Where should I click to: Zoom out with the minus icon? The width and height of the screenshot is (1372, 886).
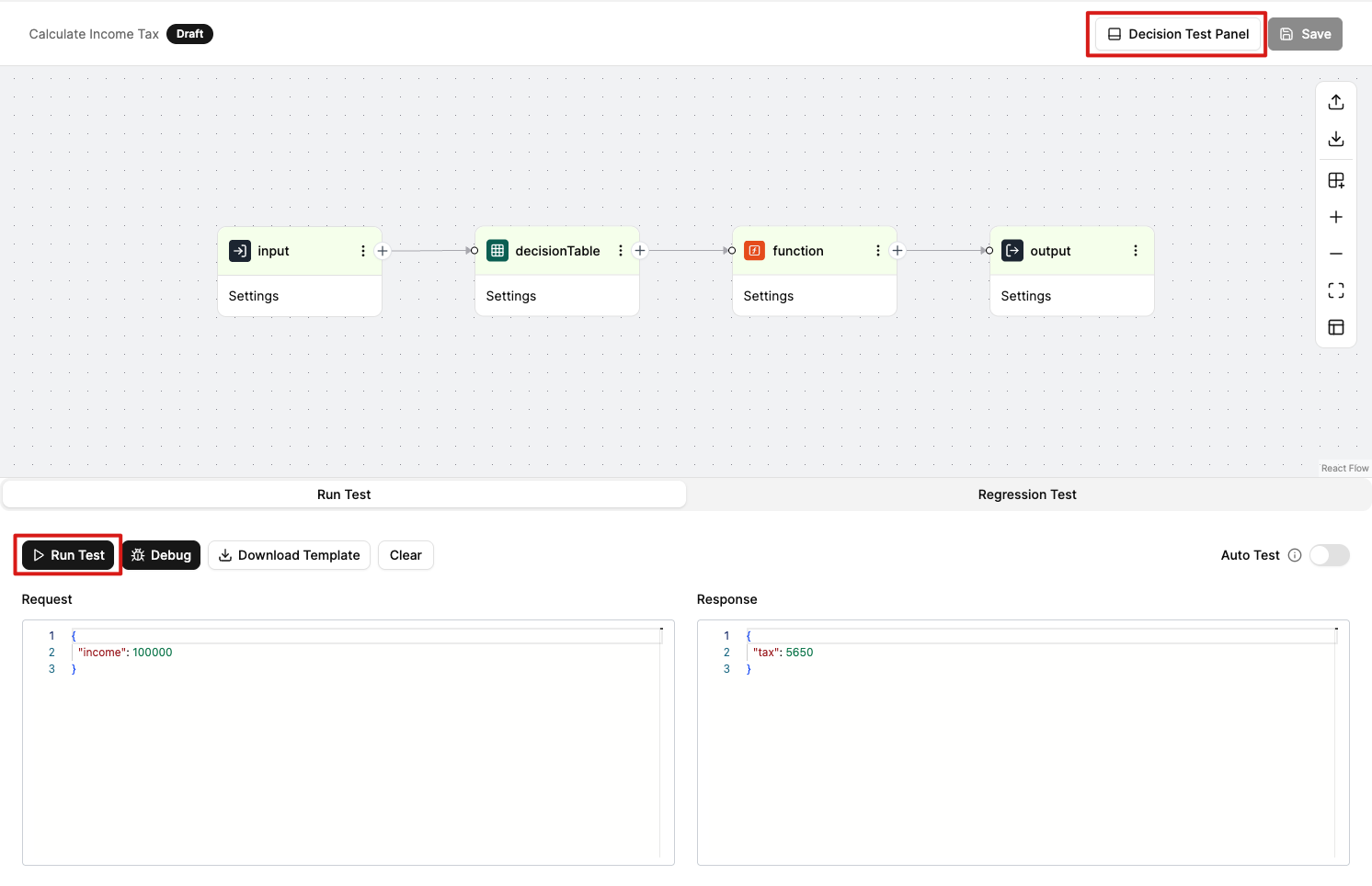tap(1336, 254)
